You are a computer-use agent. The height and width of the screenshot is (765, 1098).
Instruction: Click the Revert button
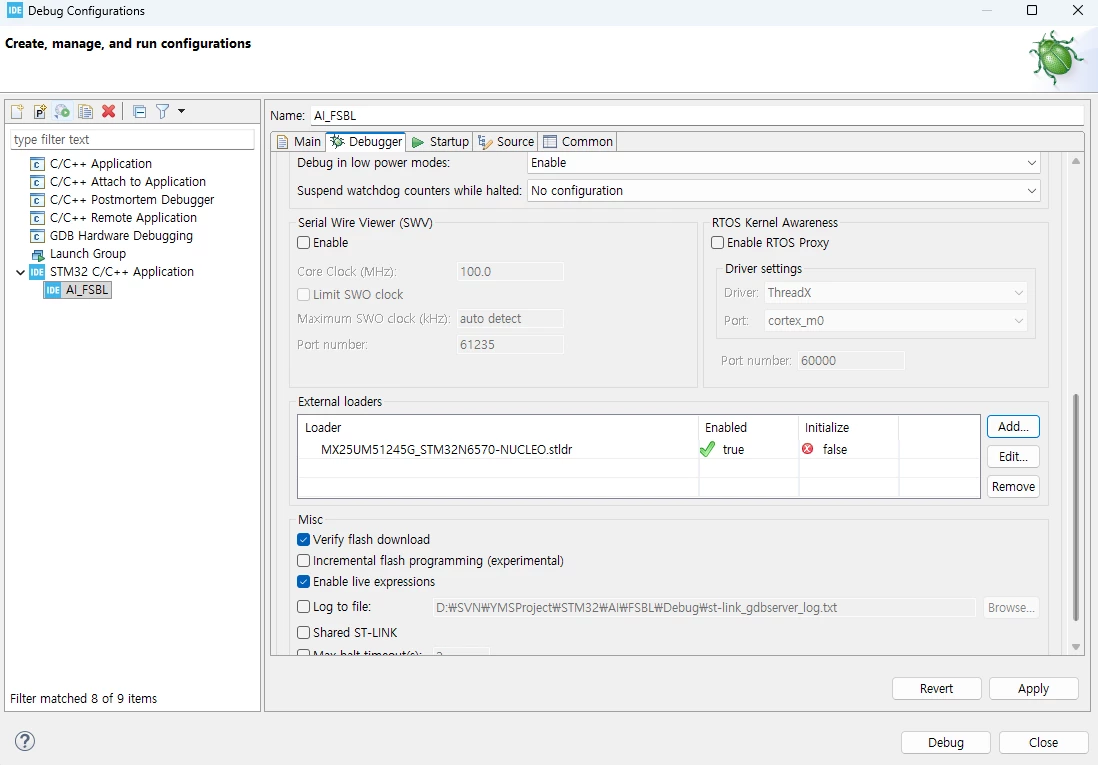pos(936,689)
